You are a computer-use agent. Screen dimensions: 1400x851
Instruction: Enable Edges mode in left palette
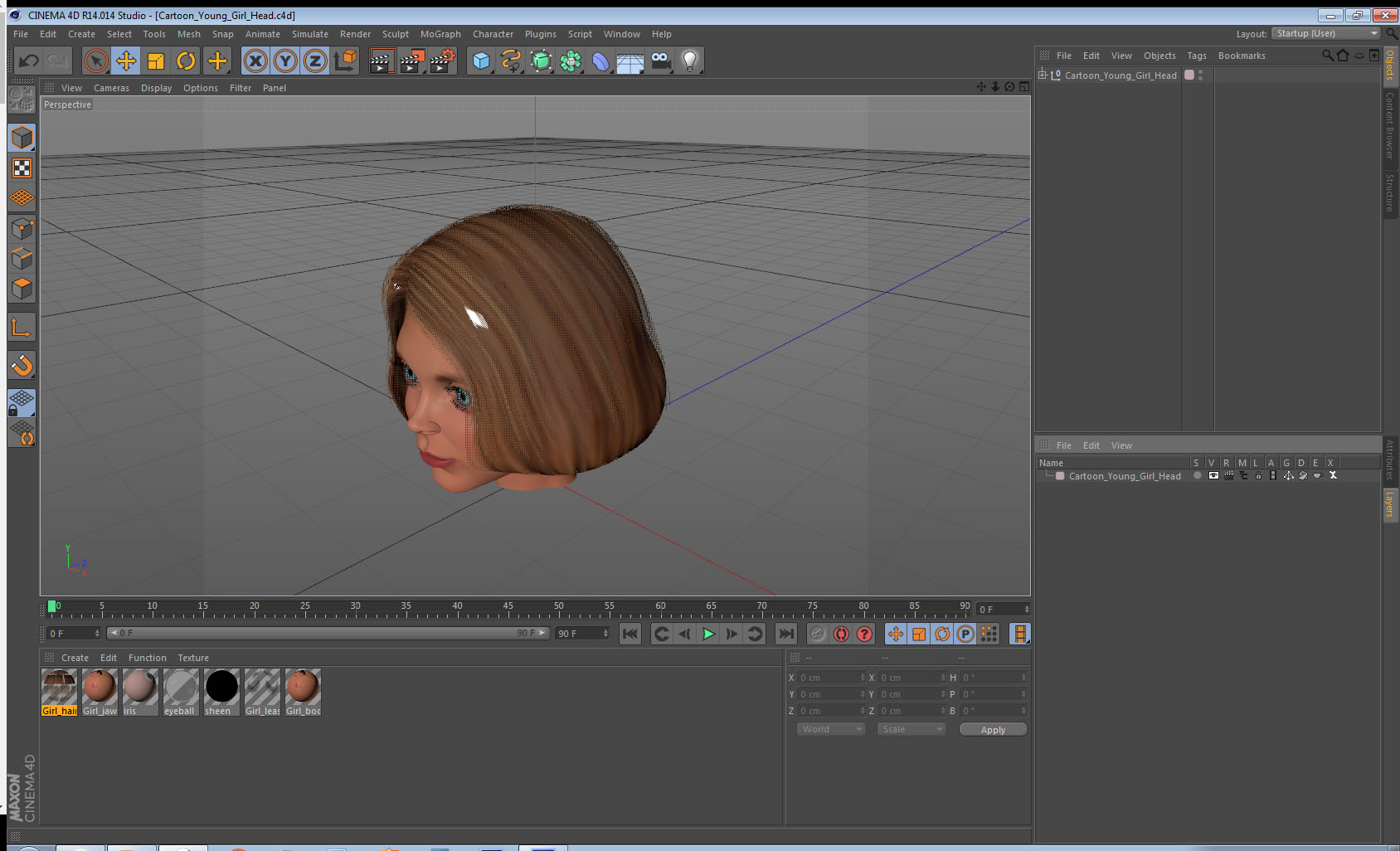[x=22, y=258]
